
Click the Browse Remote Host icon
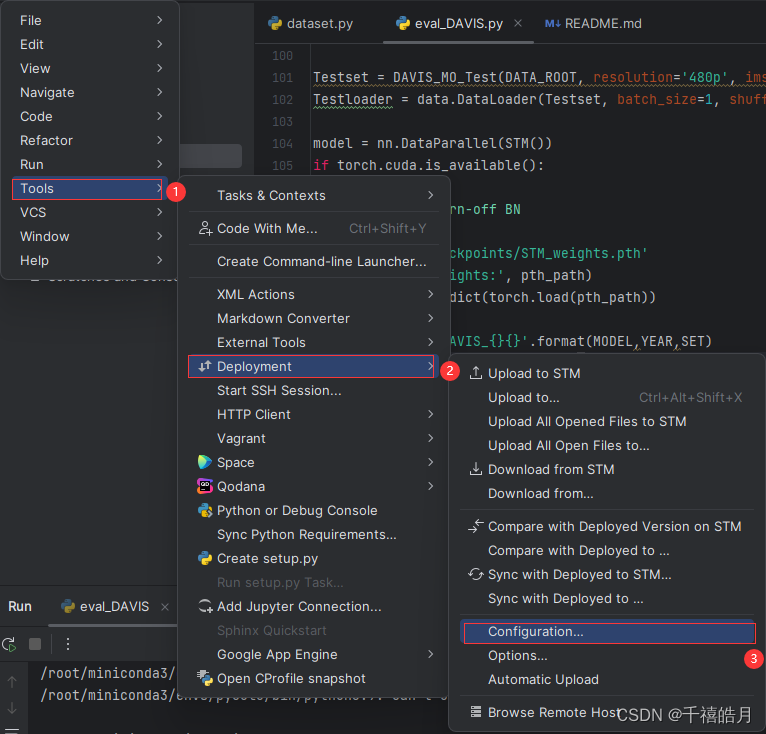coord(475,712)
